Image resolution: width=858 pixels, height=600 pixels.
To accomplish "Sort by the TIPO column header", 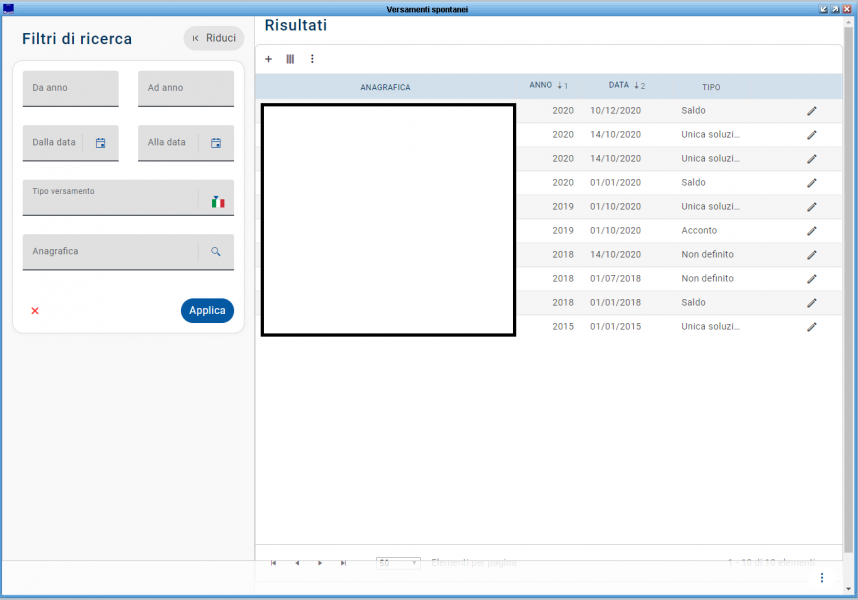I will click(711, 87).
